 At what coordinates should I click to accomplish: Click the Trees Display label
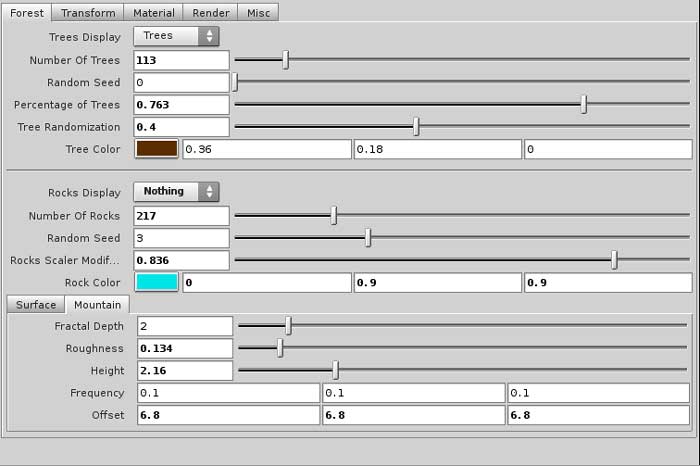coord(85,37)
